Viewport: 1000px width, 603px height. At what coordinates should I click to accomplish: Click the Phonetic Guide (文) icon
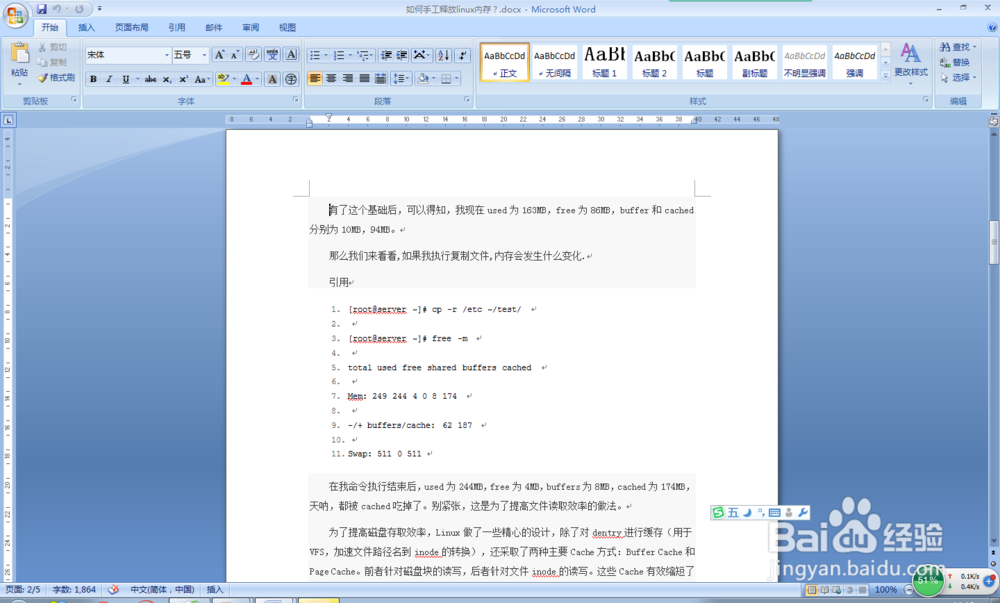pyautogui.click(x=272, y=55)
